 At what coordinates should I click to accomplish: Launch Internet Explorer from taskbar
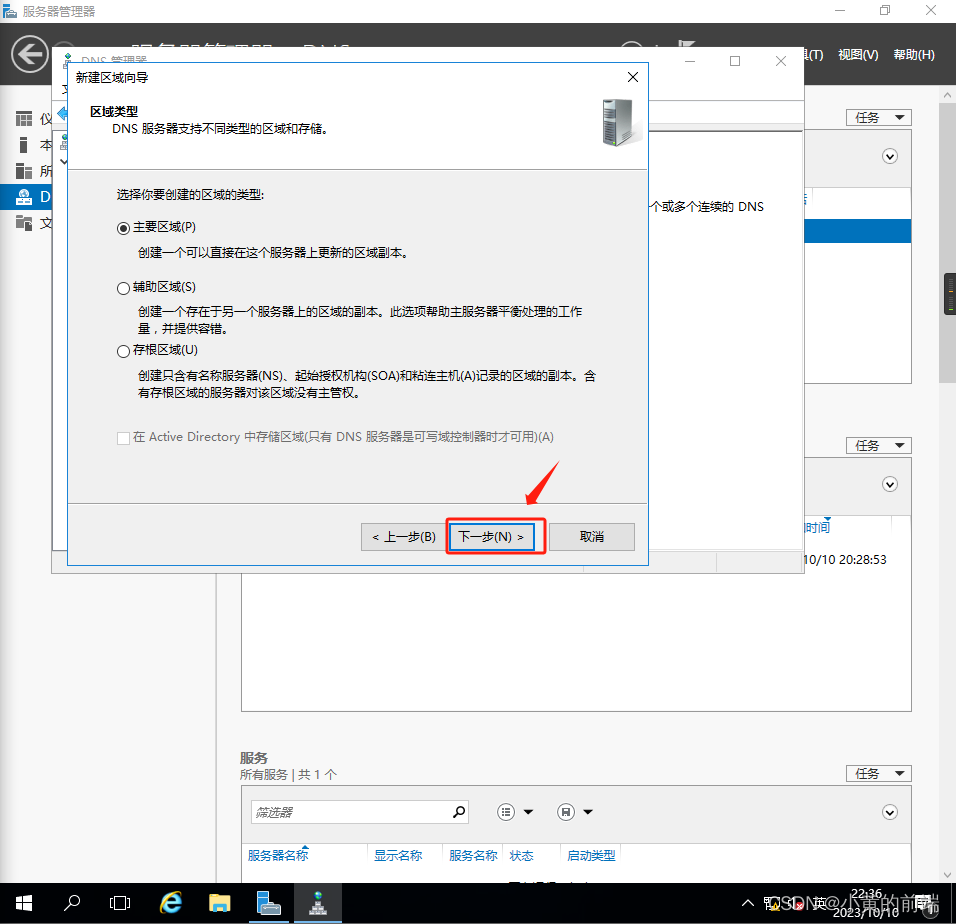tap(171, 903)
